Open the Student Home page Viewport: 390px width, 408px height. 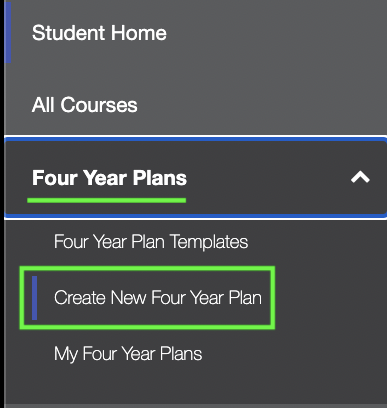(99, 33)
